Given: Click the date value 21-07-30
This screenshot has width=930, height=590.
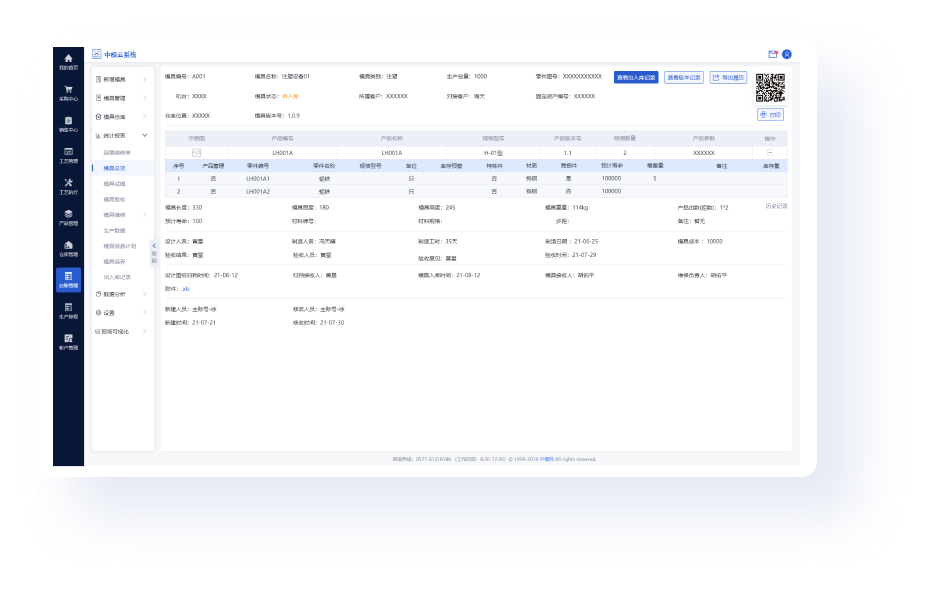Looking at the screenshot, I should click(332, 323).
